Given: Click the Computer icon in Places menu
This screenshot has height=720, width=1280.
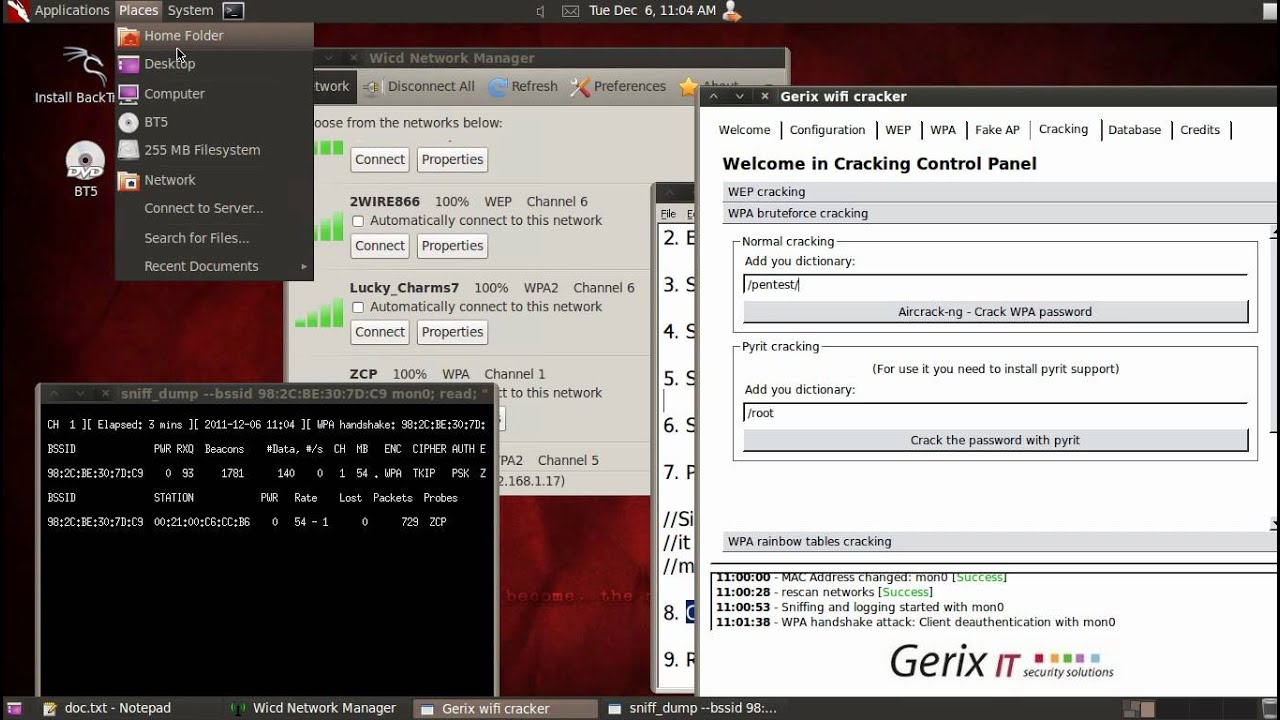Looking at the screenshot, I should [128, 94].
